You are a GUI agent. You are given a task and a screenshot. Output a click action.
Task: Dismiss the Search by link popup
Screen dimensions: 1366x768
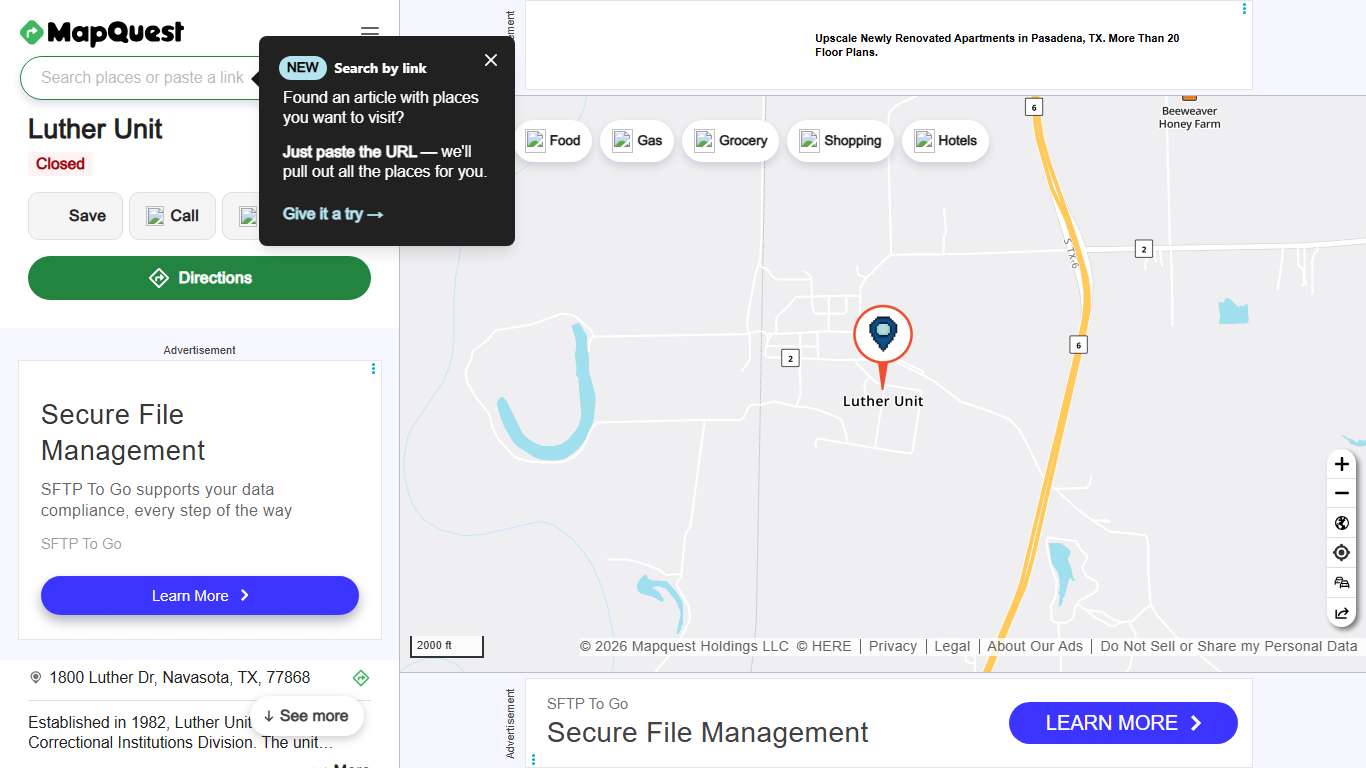(491, 60)
